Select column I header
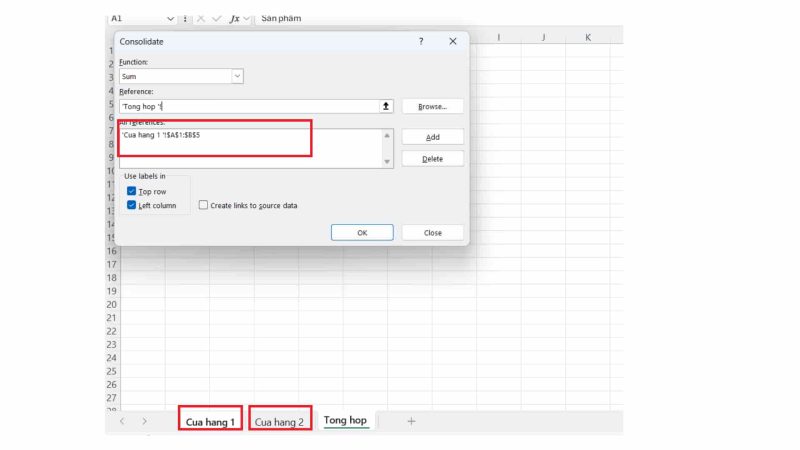Viewport: 800px width, 450px height. 498,37
